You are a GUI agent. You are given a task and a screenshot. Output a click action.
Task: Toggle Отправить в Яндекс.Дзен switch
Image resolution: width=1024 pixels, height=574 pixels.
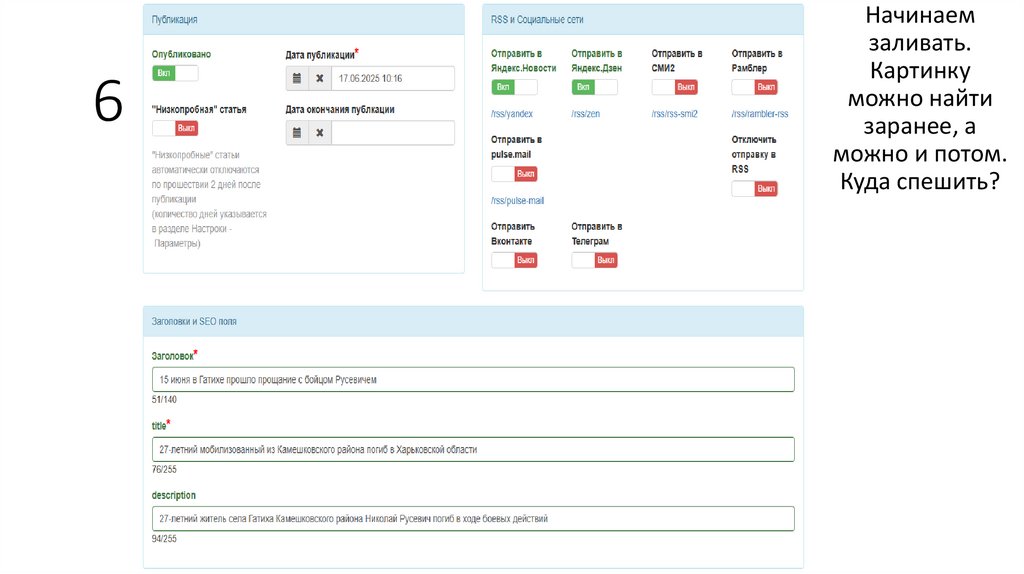(x=594, y=87)
